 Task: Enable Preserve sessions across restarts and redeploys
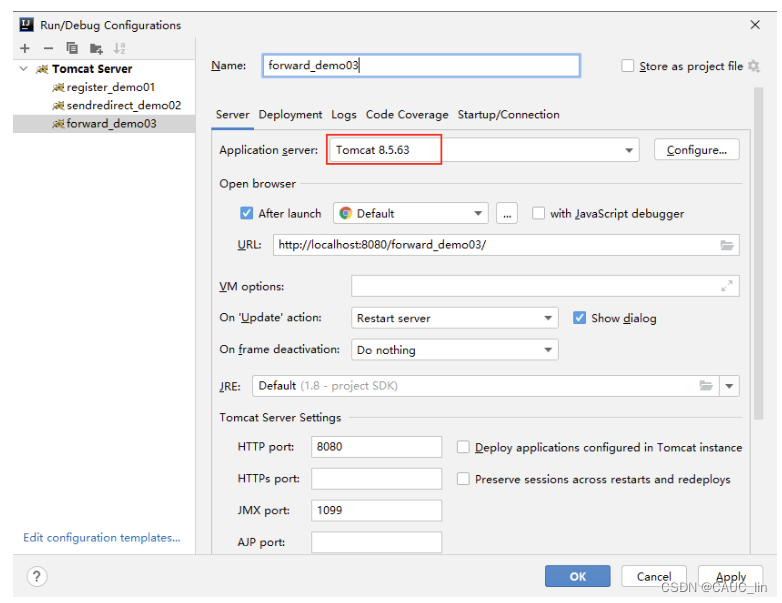pos(463,479)
